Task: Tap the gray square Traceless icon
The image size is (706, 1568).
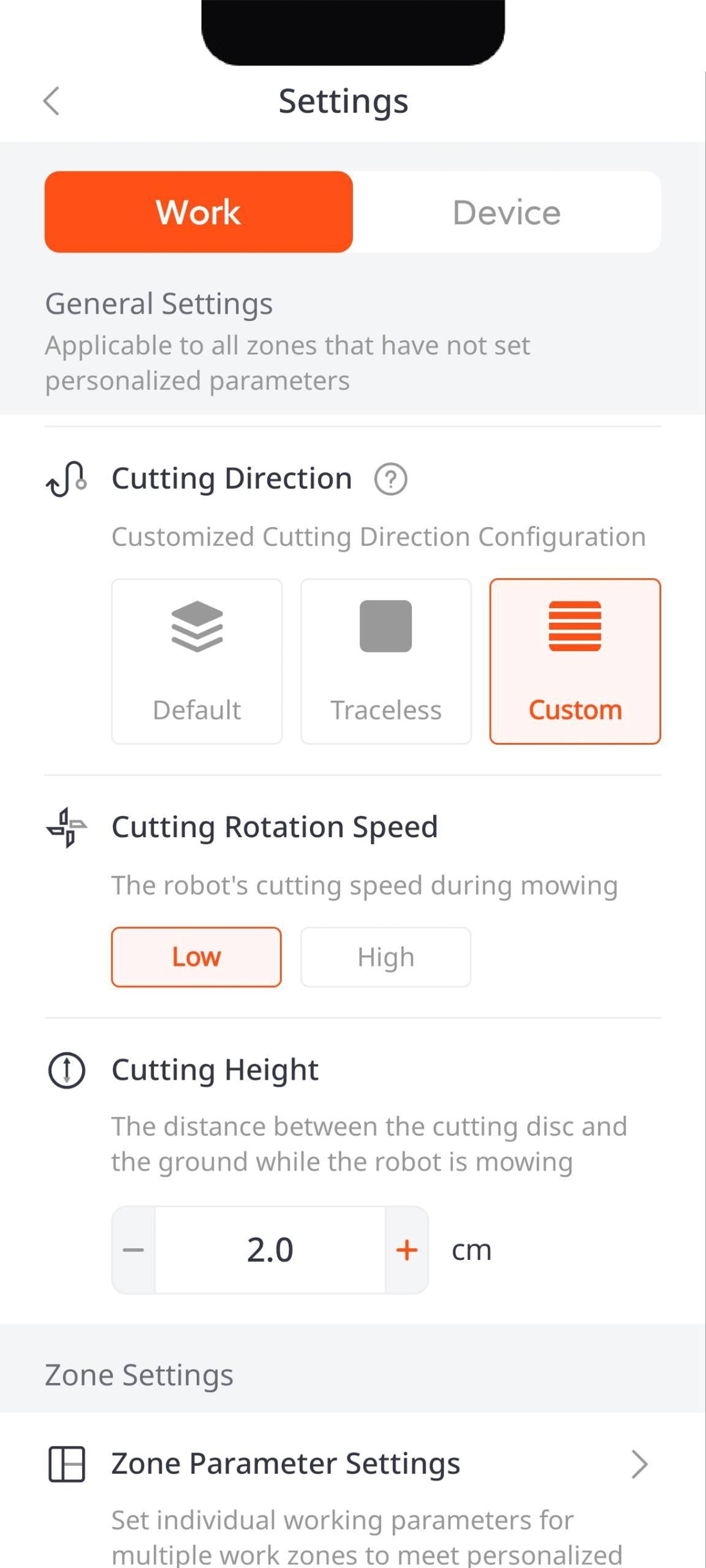Action: tap(386, 626)
